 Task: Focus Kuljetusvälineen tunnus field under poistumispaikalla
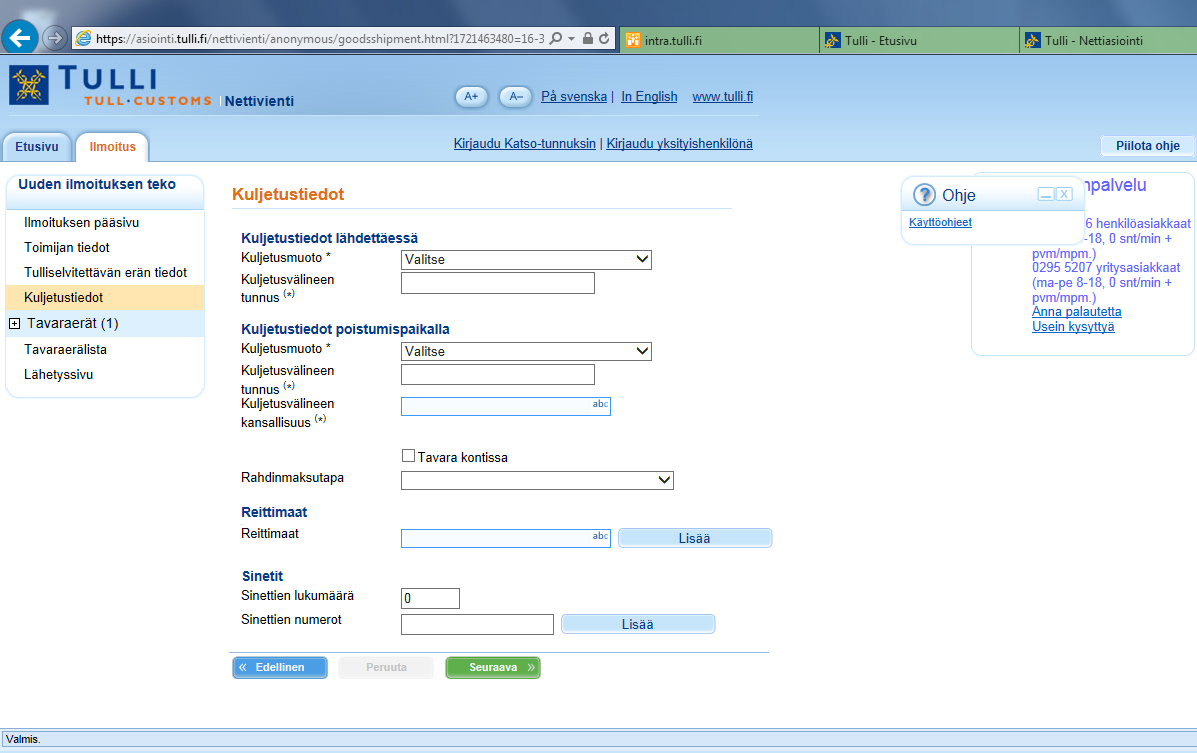[x=498, y=374]
